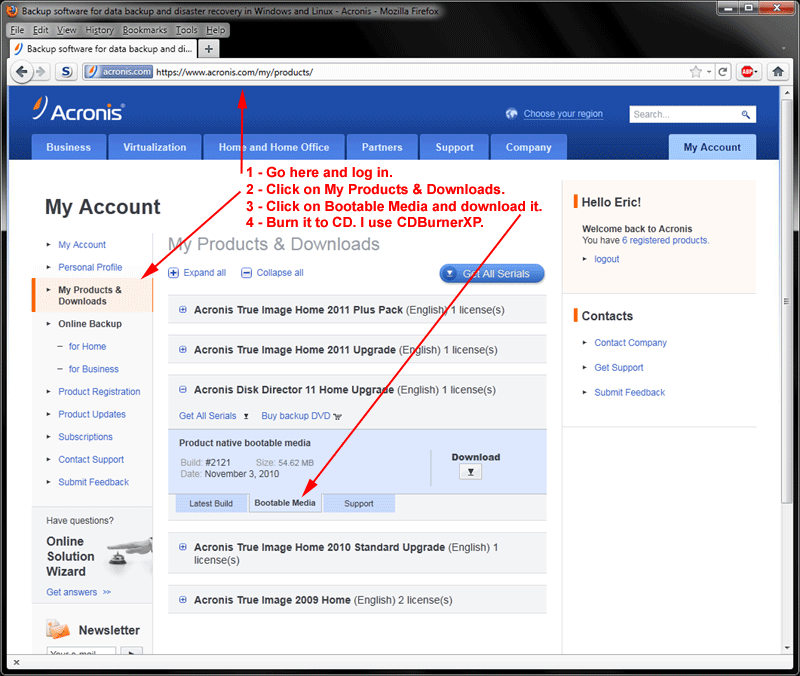The image size is (800, 676).
Task: Click the Download arrow button for bootable media
Action: 470,472
